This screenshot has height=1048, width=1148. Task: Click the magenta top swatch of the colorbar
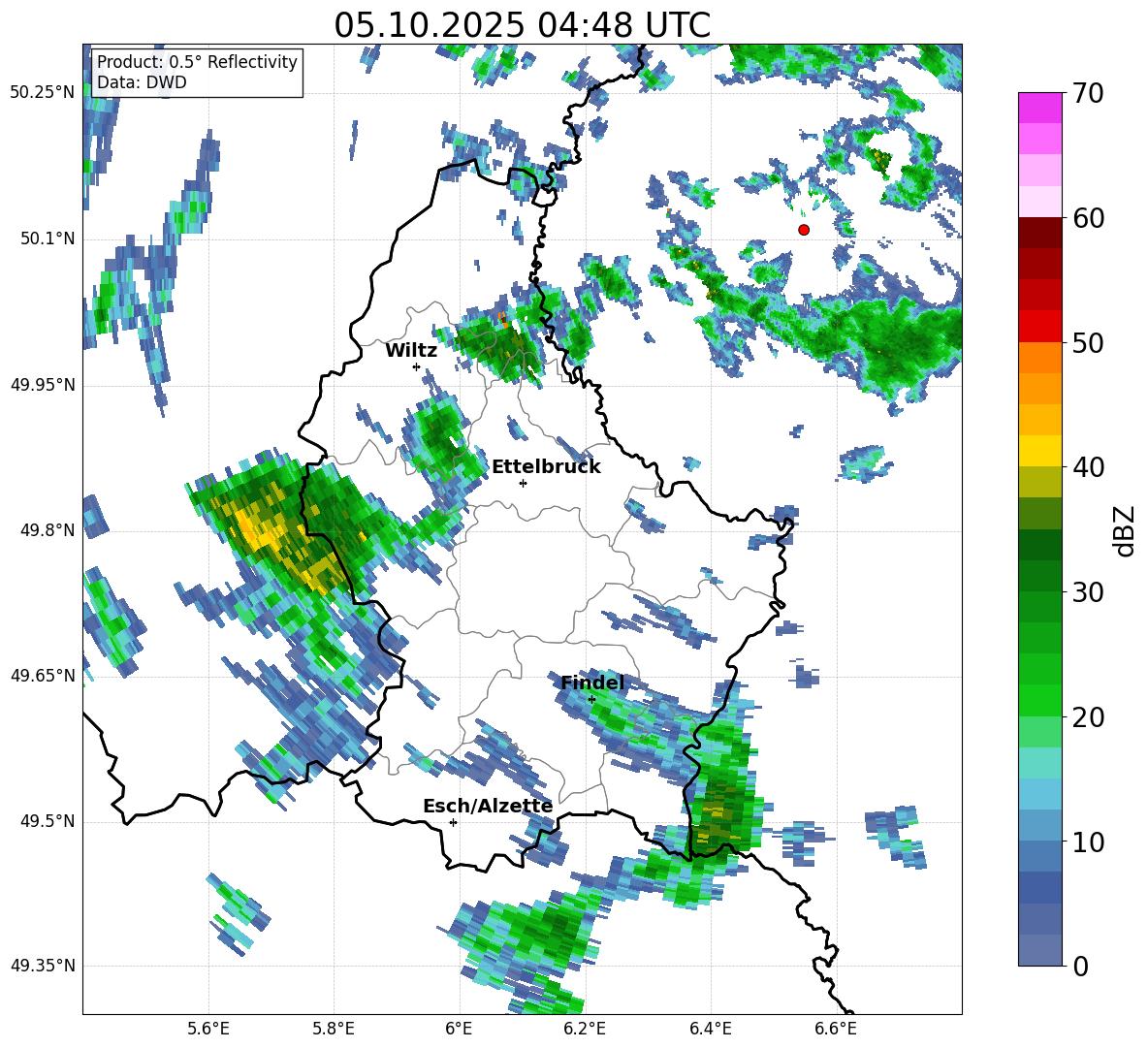[1039, 108]
